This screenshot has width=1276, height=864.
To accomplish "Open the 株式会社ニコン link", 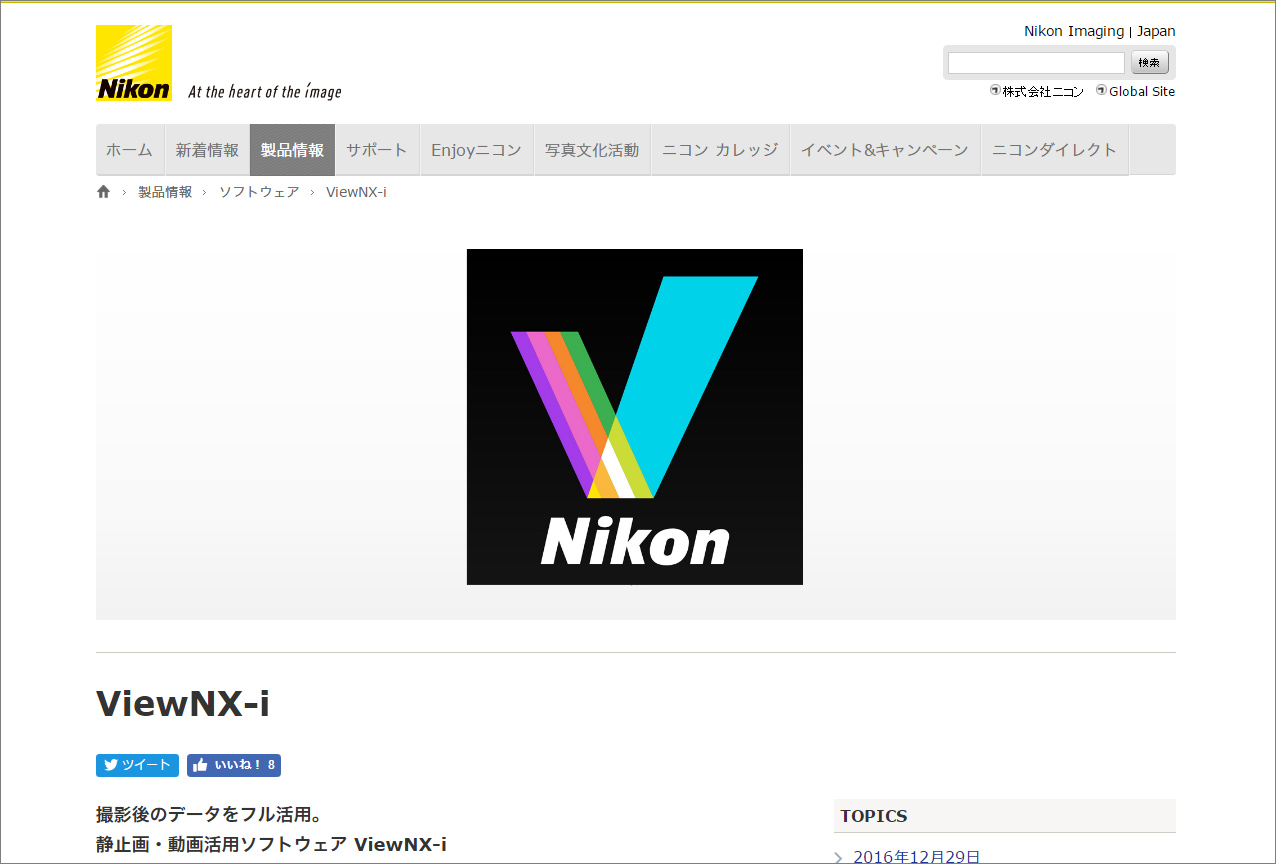I will pyautogui.click(x=1037, y=91).
